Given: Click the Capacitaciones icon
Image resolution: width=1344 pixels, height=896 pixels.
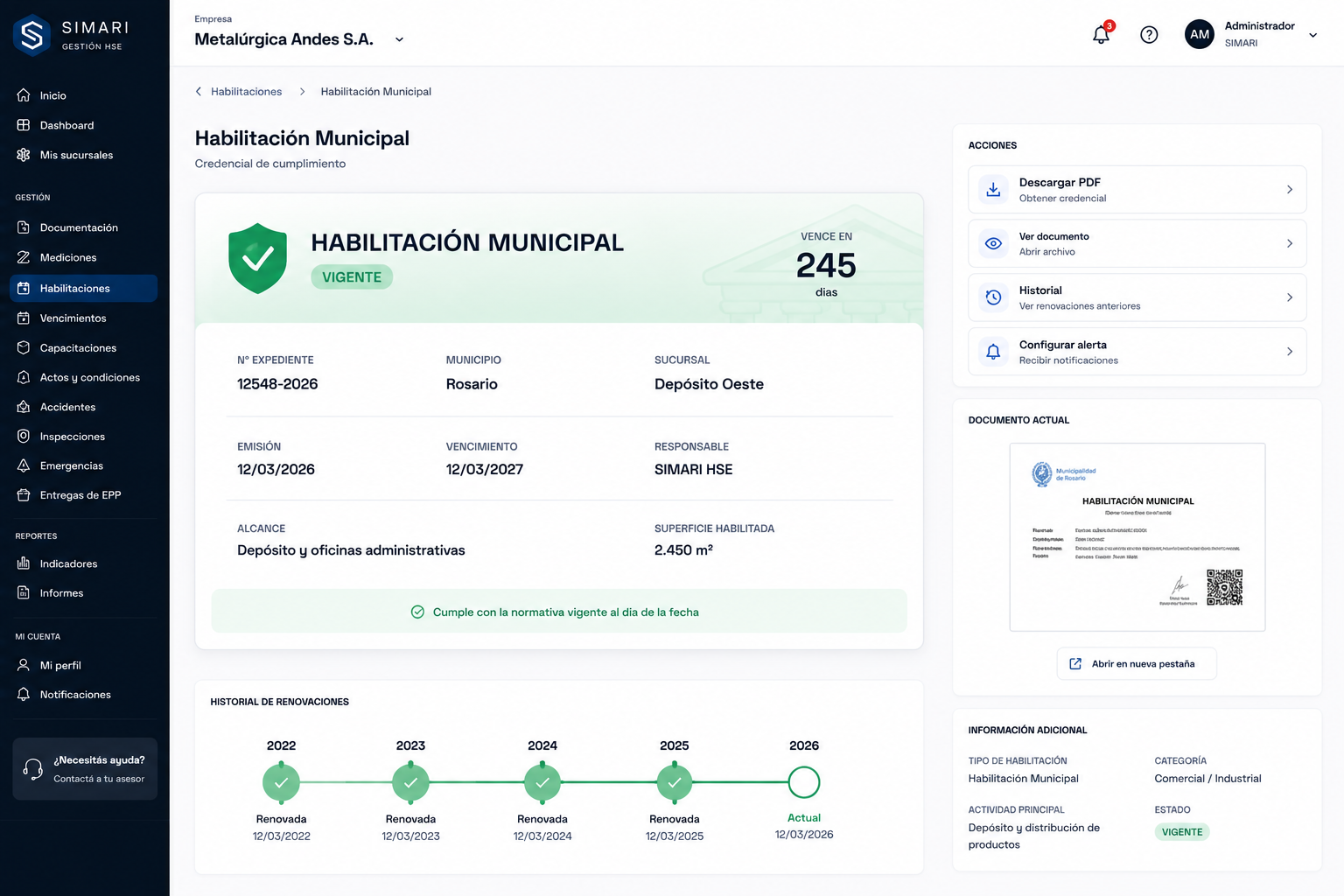Looking at the screenshot, I should pyautogui.click(x=24, y=347).
